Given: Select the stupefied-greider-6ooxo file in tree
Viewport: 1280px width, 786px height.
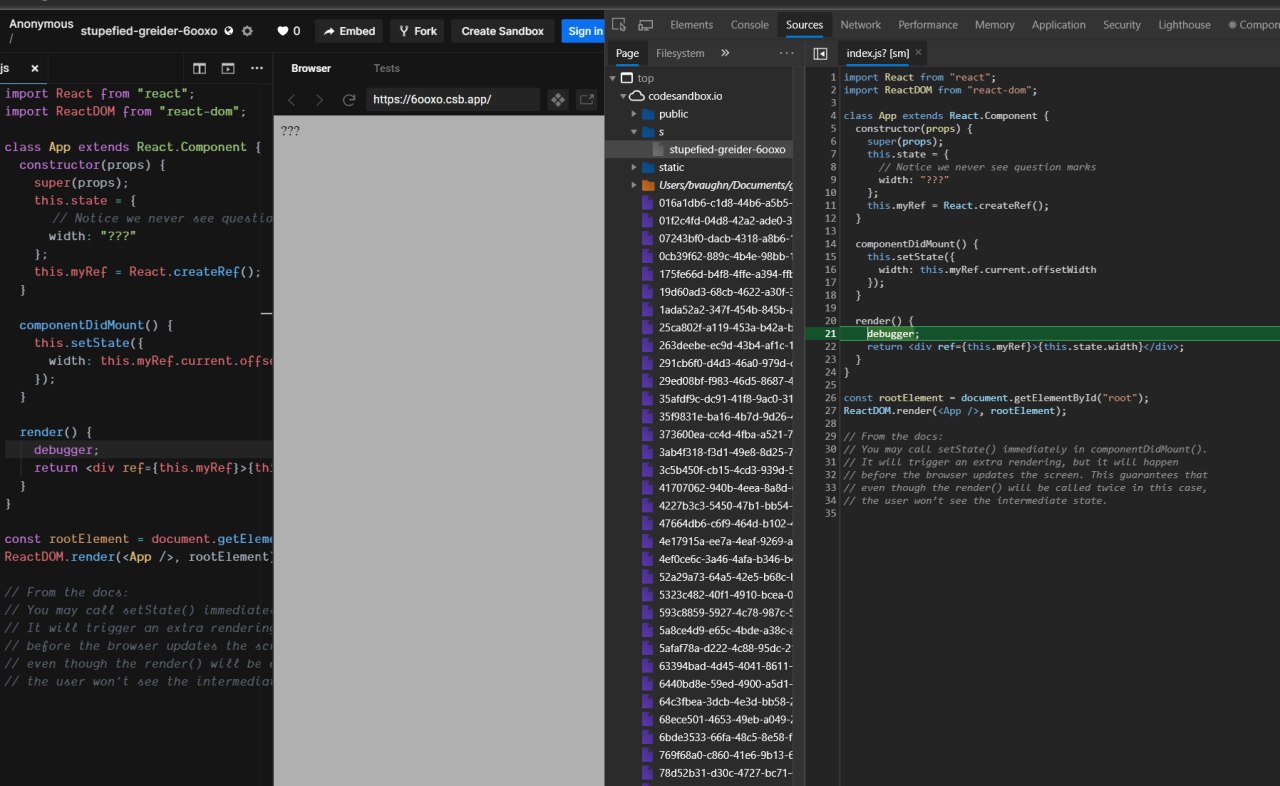Looking at the screenshot, I should point(727,149).
